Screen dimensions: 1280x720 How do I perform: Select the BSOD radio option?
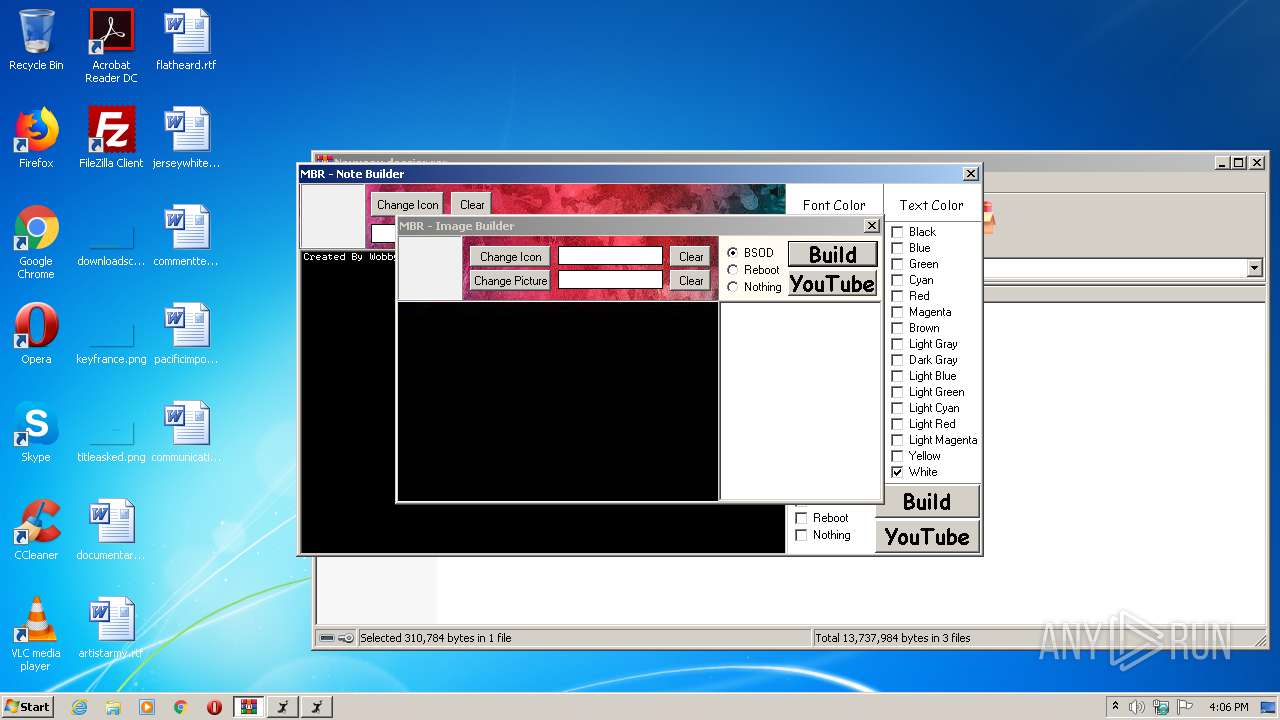pyautogui.click(x=751, y=253)
